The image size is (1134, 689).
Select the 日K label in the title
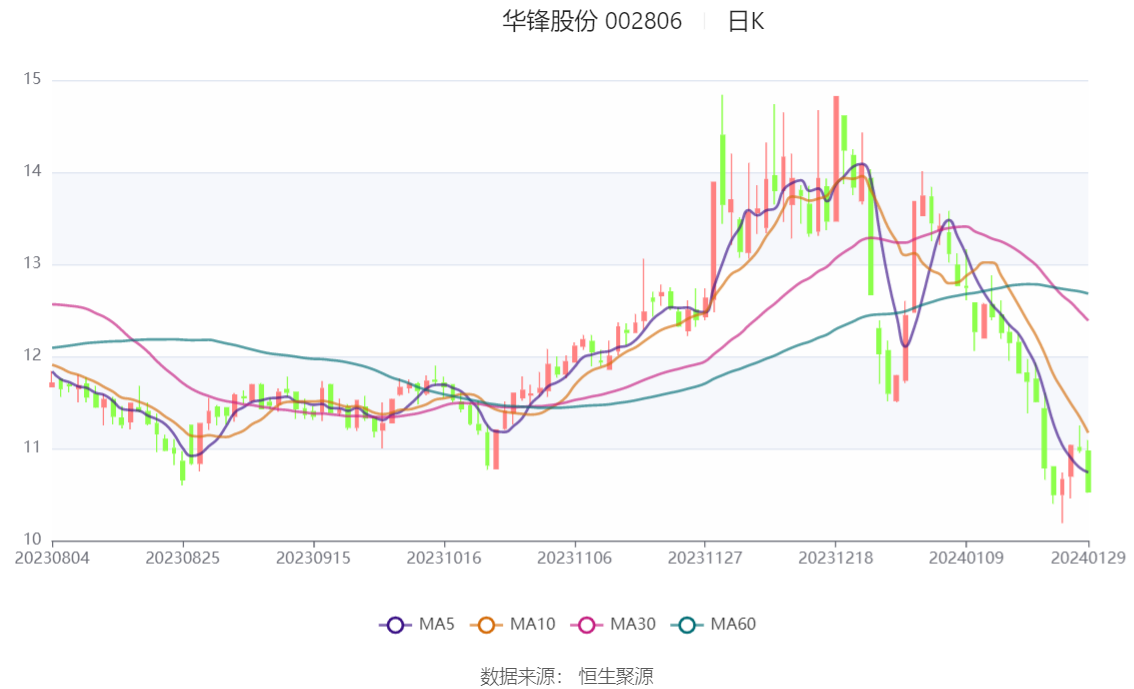pos(746,21)
